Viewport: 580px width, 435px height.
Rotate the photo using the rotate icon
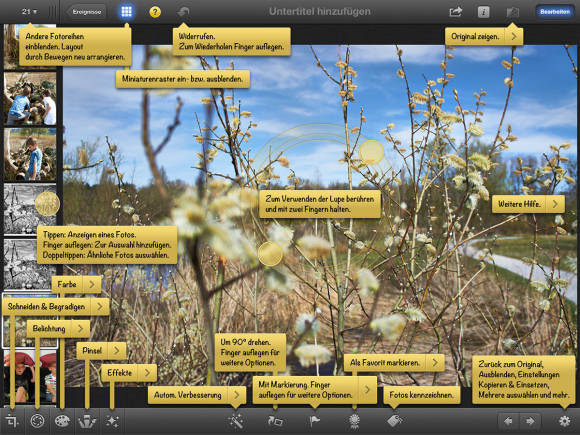point(275,421)
